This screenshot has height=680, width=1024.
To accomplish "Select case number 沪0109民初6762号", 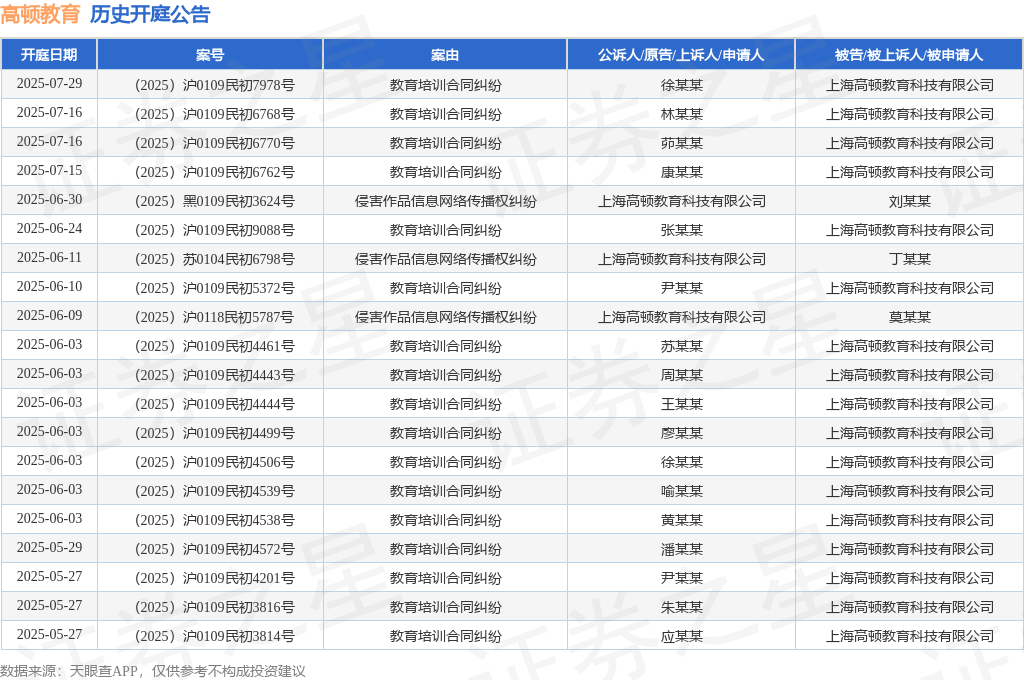I will [x=215, y=172].
